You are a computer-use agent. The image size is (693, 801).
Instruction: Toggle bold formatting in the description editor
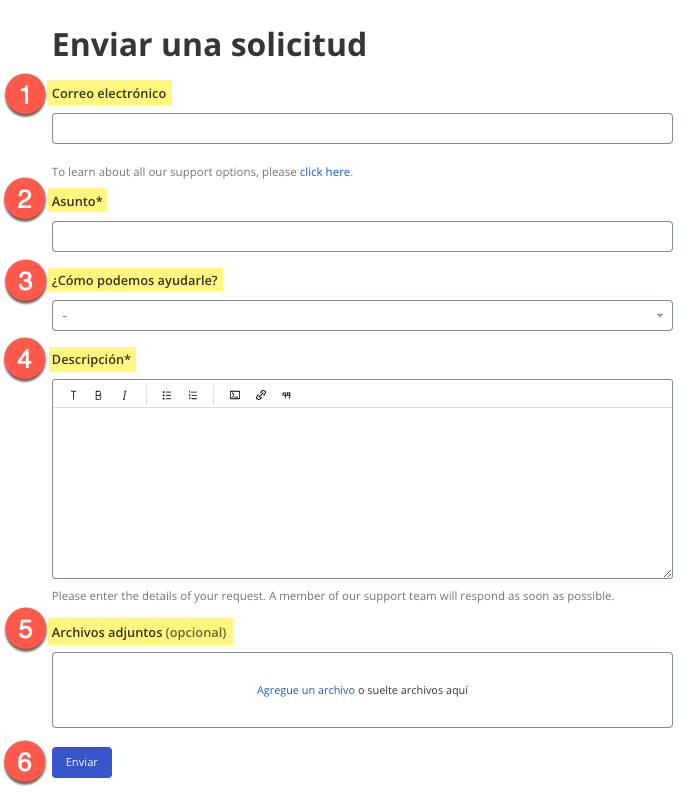(x=98, y=395)
